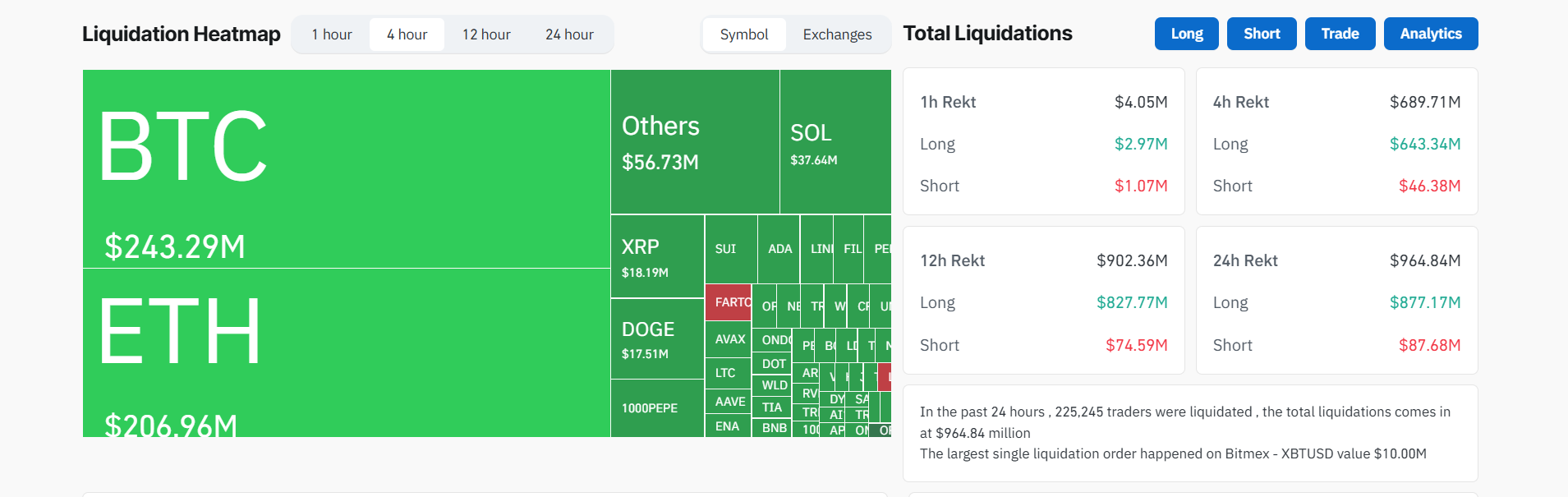Viewport: 1568px width, 497px height.
Task: Choose the 24 hour timeframe
Action: pos(569,35)
